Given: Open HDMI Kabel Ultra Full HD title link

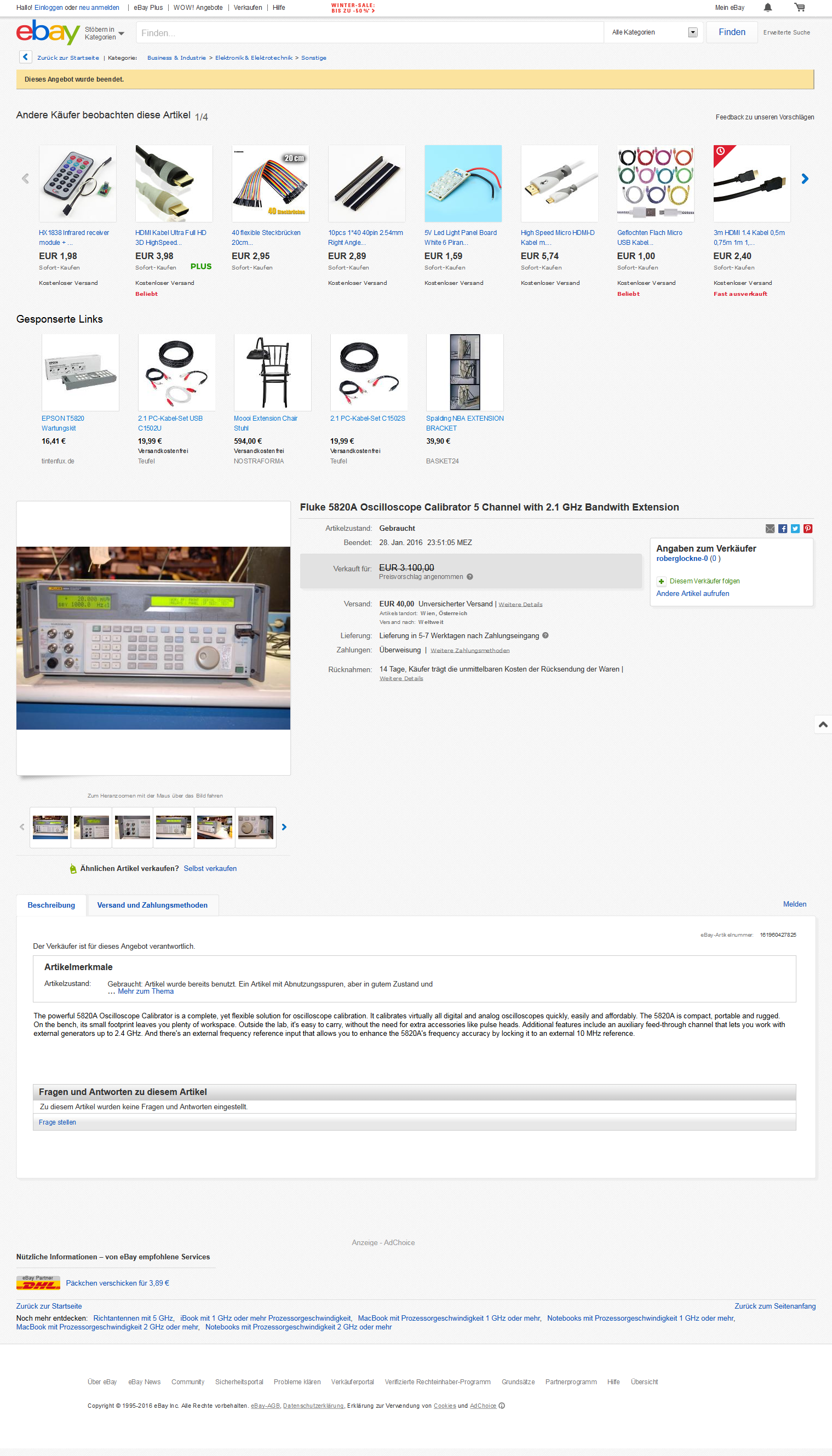Looking at the screenshot, I should click(x=171, y=237).
